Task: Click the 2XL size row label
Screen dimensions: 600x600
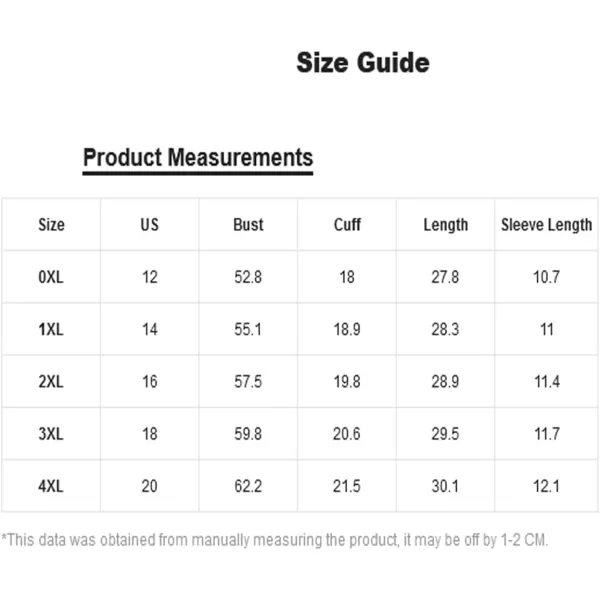Action: coord(51,382)
